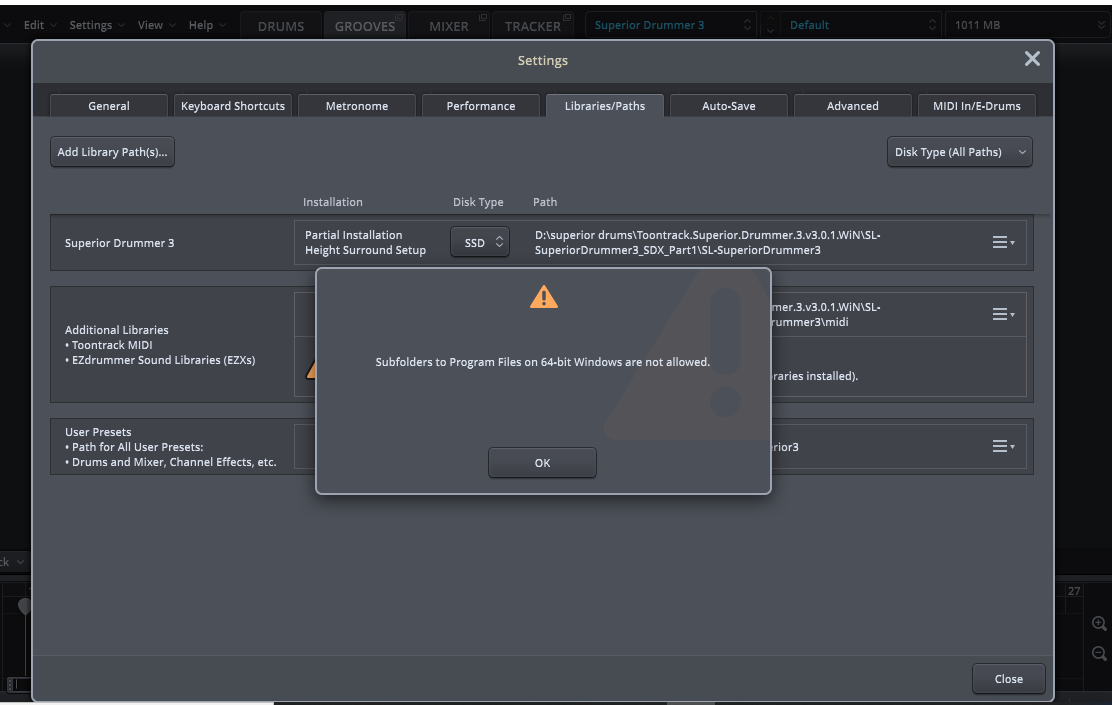Select the Libraries/Paths tab
Image resolution: width=1112 pixels, height=705 pixels.
click(x=605, y=106)
